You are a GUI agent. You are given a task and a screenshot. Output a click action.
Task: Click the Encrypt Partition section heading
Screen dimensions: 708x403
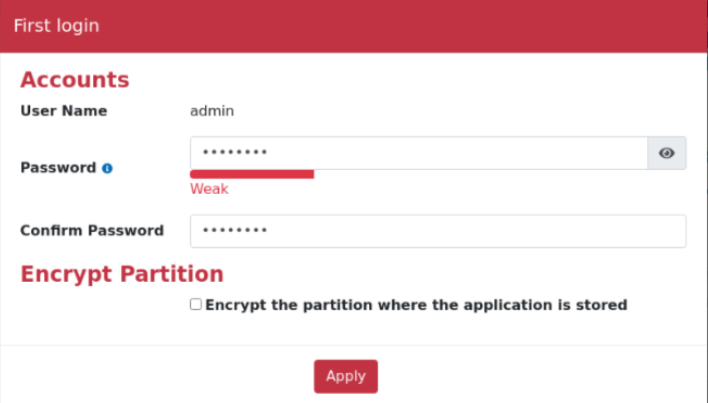click(122, 274)
